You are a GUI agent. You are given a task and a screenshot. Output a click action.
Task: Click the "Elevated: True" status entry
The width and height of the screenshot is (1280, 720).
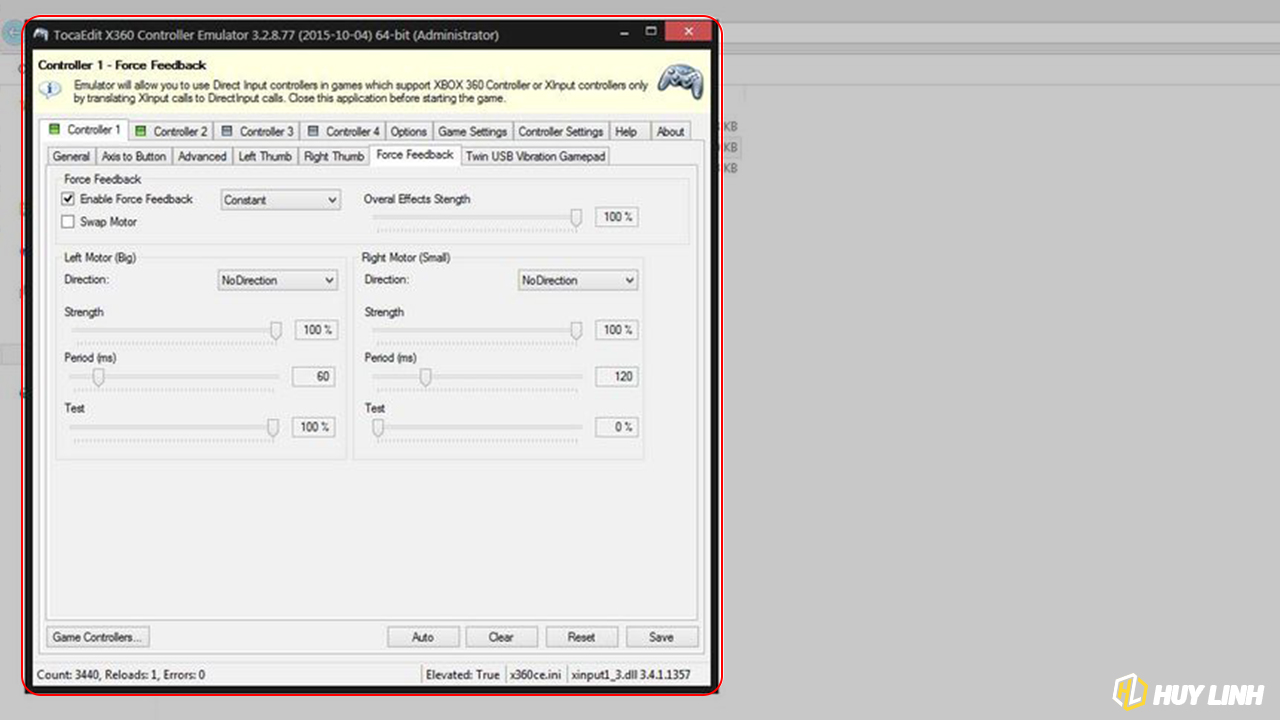[x=462, y=675]
